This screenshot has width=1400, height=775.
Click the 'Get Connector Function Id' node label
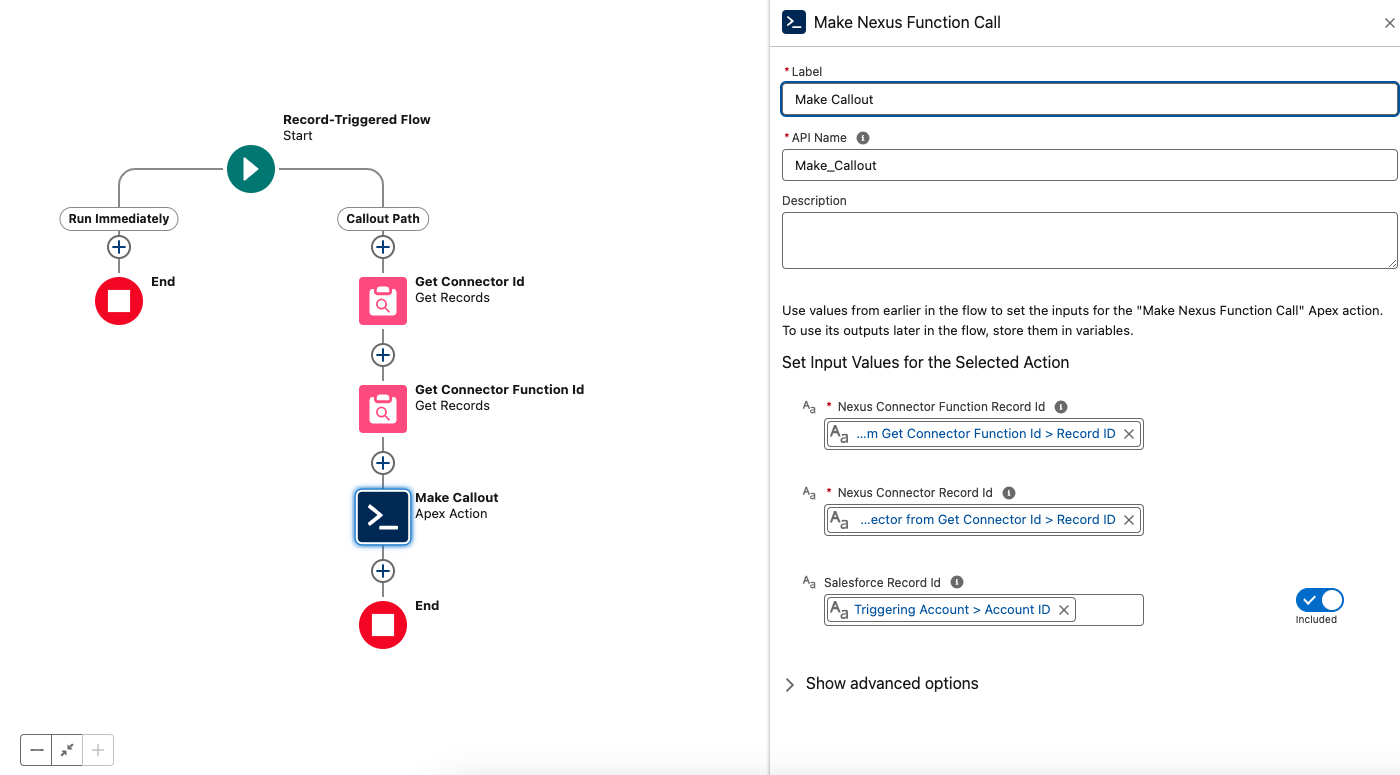coord(500,390)
